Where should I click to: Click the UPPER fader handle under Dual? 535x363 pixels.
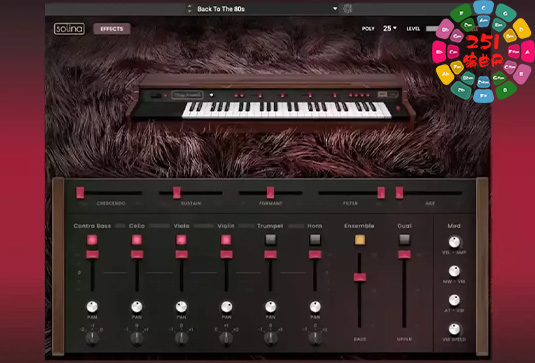404,255
